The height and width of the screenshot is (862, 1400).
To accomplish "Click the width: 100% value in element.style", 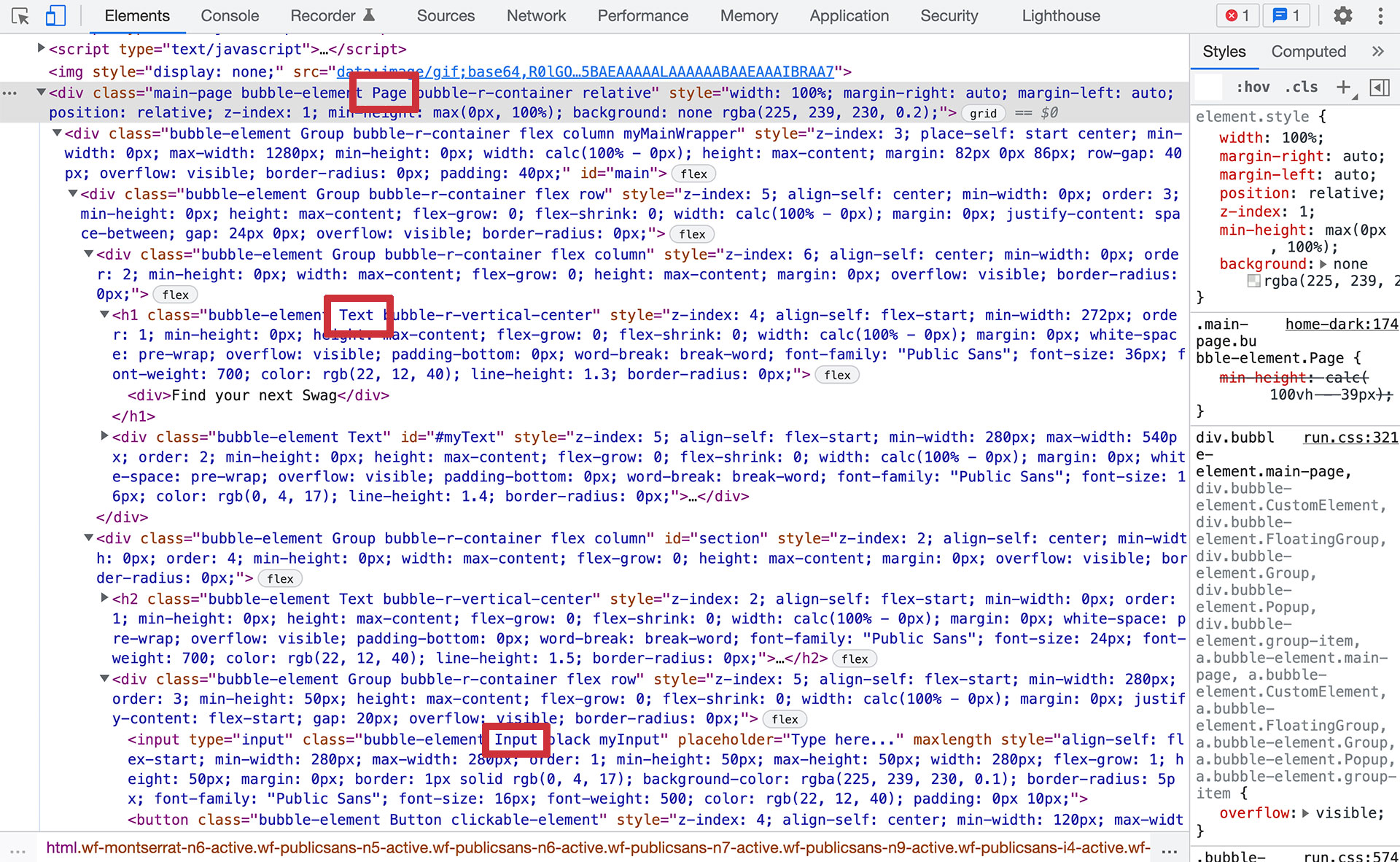I will click(1297, 138).
